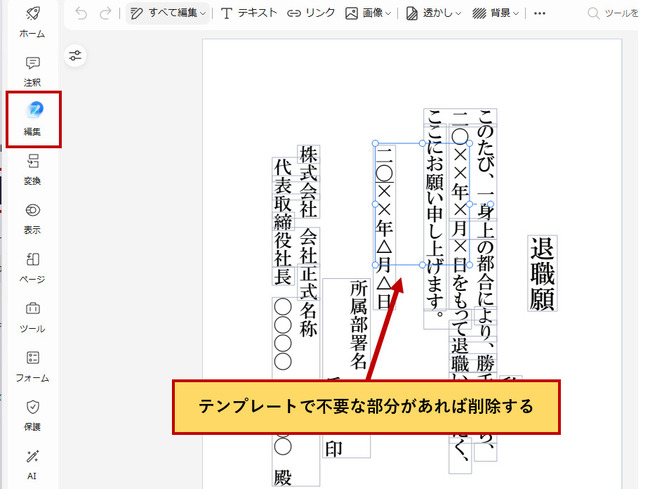
Task: Select the 会社正式名称 text box
Action: [308, 282]
